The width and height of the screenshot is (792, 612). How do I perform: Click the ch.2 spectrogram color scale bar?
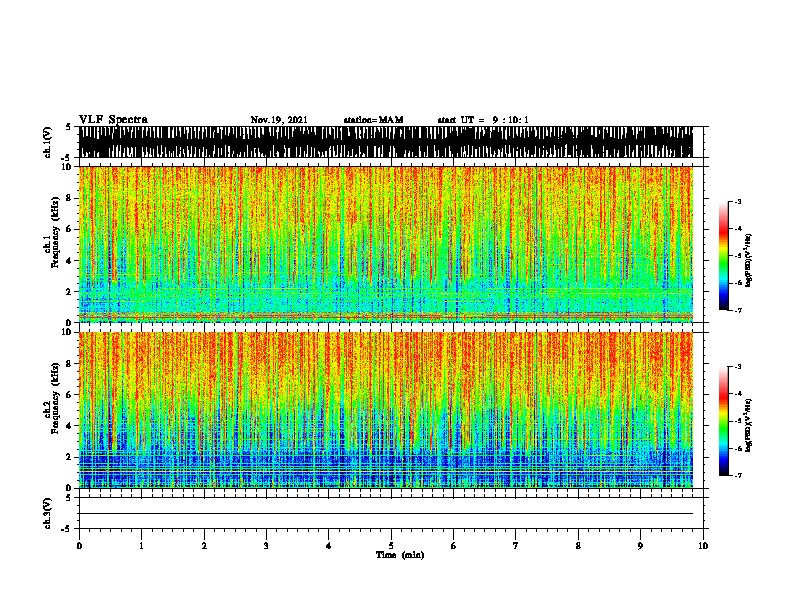(x=723, y=421)
